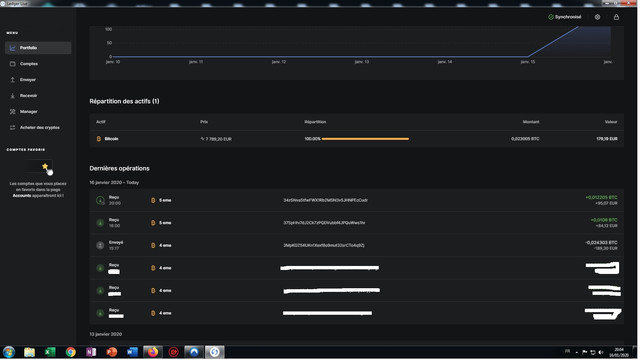This screenshot has height=360, width=640.
Task: Click the Ledger Live taskbar icon
Action: (214, 352)
